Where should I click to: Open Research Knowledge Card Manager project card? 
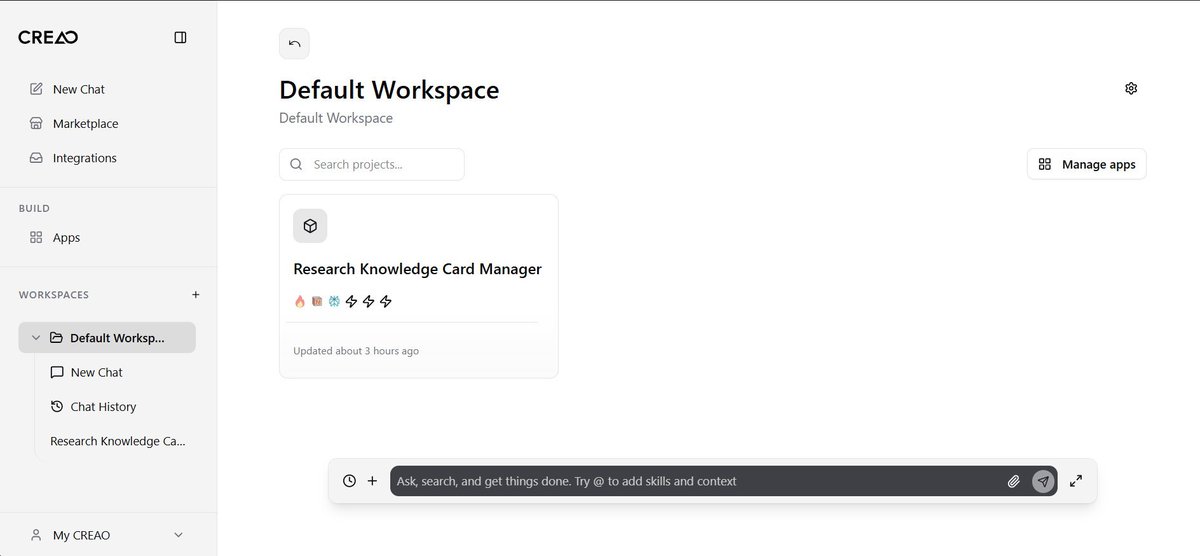pos(419,286)
